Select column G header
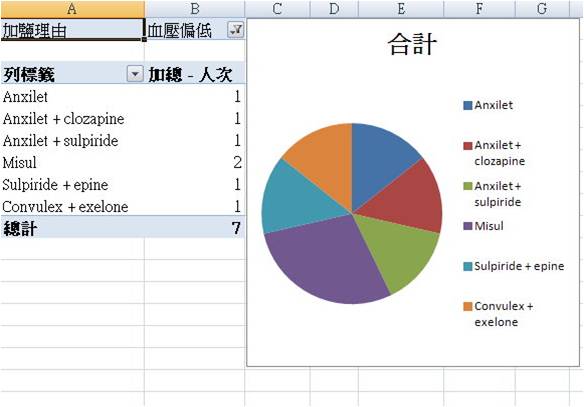This screenshot has height=407, width=584. [x=542, y=9]
